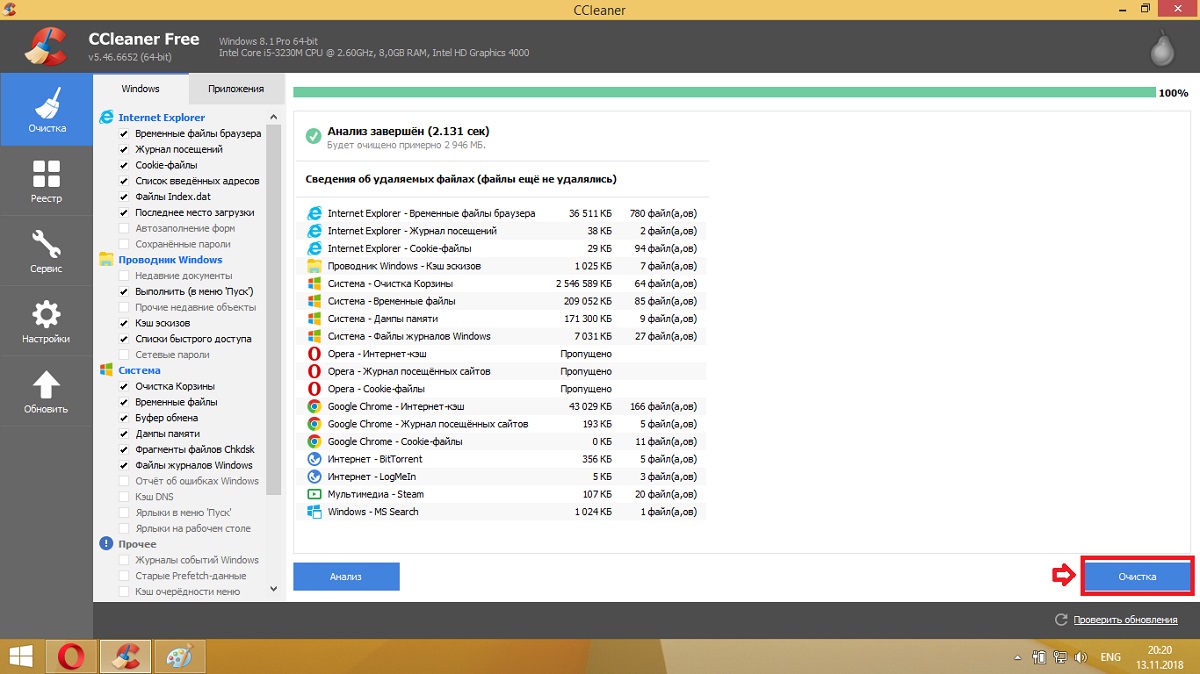Viewport: 1200px width, 674px height.
Task: Click Chrome icon in Google Chrome Интернет-кэш row
Action: tap(314, 407)
